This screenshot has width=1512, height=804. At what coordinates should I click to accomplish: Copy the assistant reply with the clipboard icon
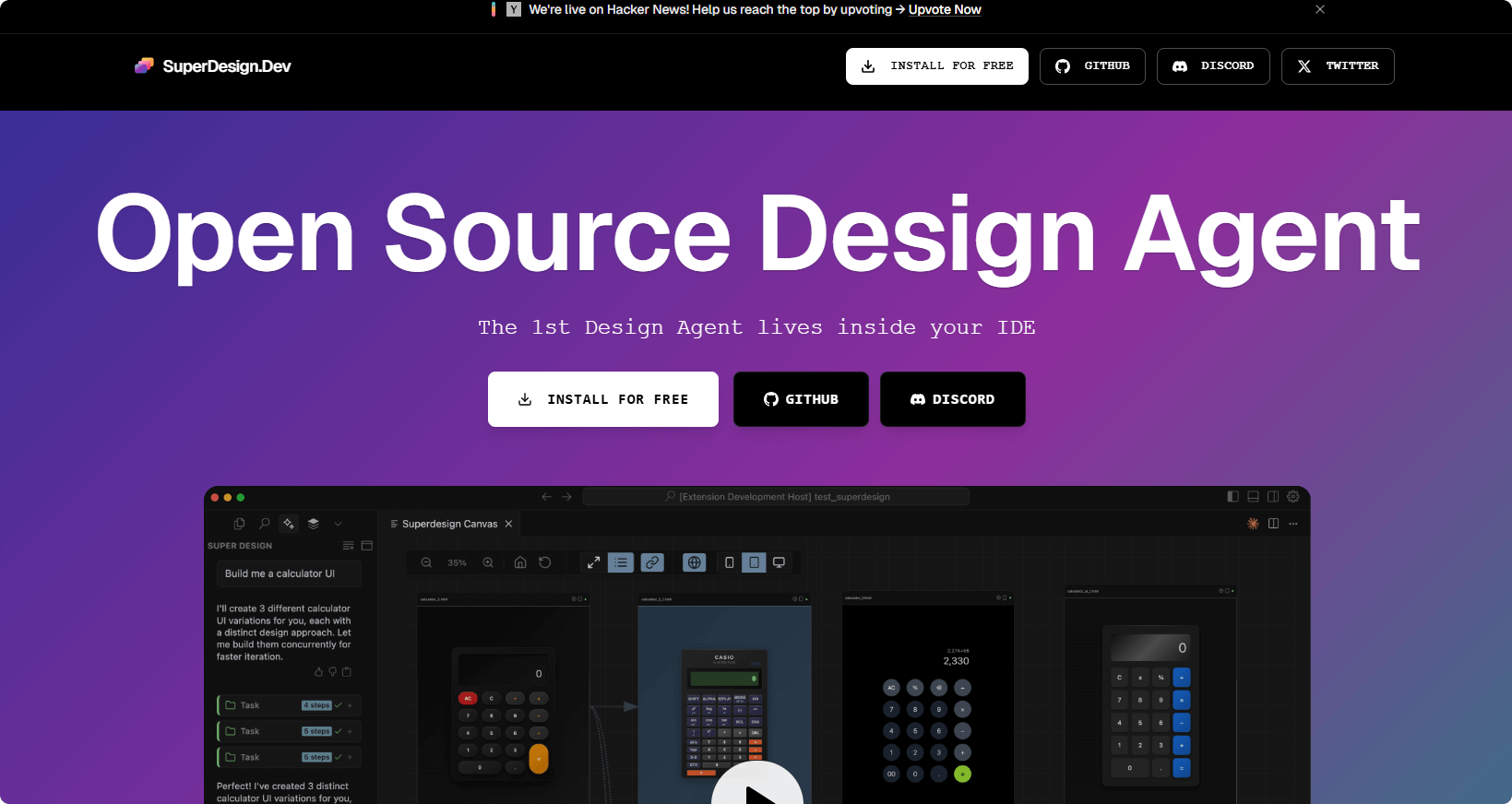(x=347, y=672)
